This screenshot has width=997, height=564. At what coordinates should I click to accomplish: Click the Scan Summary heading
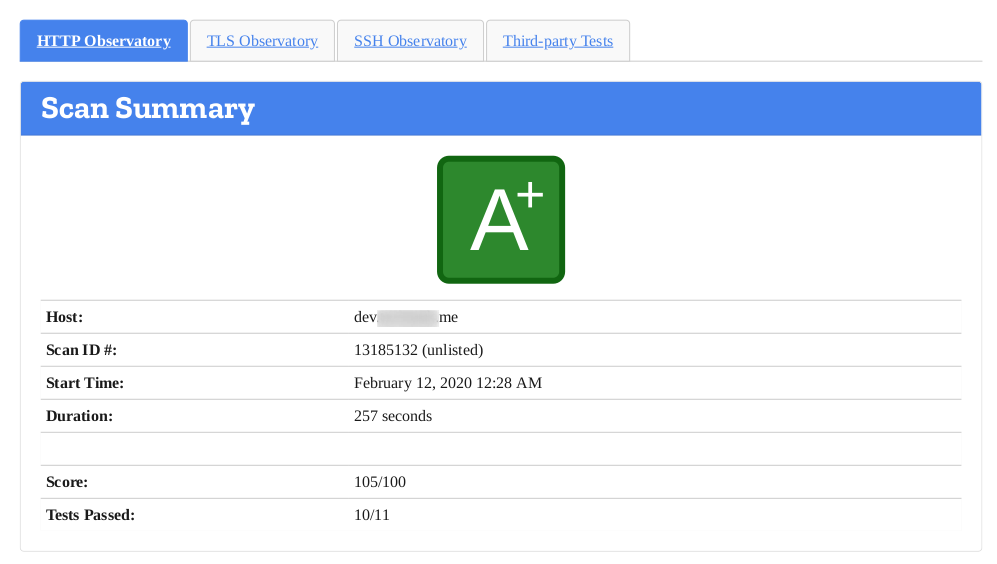pos(148,108)
